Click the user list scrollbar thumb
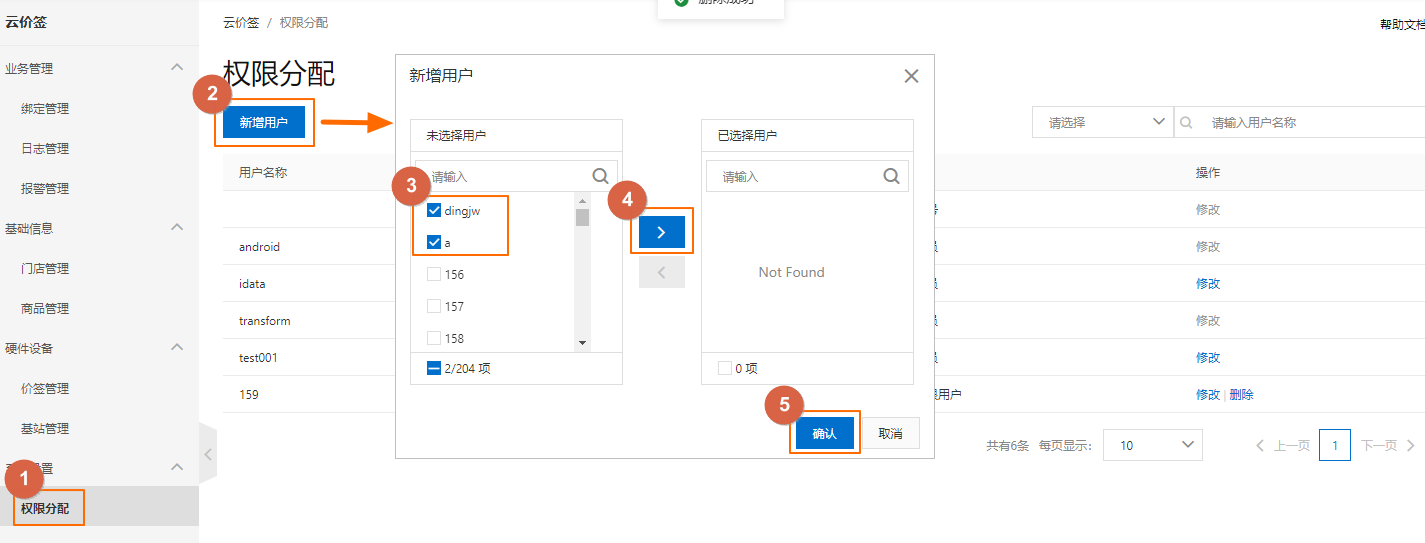Viewport: 1425px width, 543px height. (x=582, y=217)
